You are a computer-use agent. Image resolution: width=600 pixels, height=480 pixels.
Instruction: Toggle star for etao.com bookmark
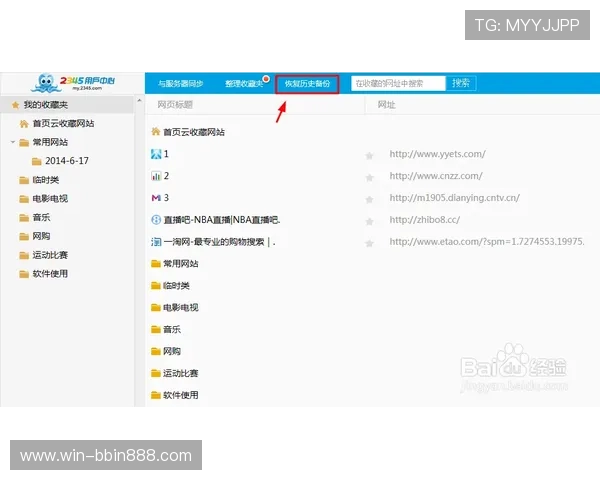tap(369, 243)
